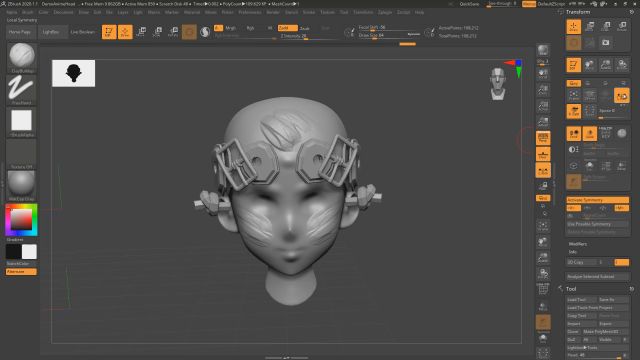Toggle L.Sym local symmetry on right shelf
640x360 pixels.
pyautogui.click(x=543, y=170)
